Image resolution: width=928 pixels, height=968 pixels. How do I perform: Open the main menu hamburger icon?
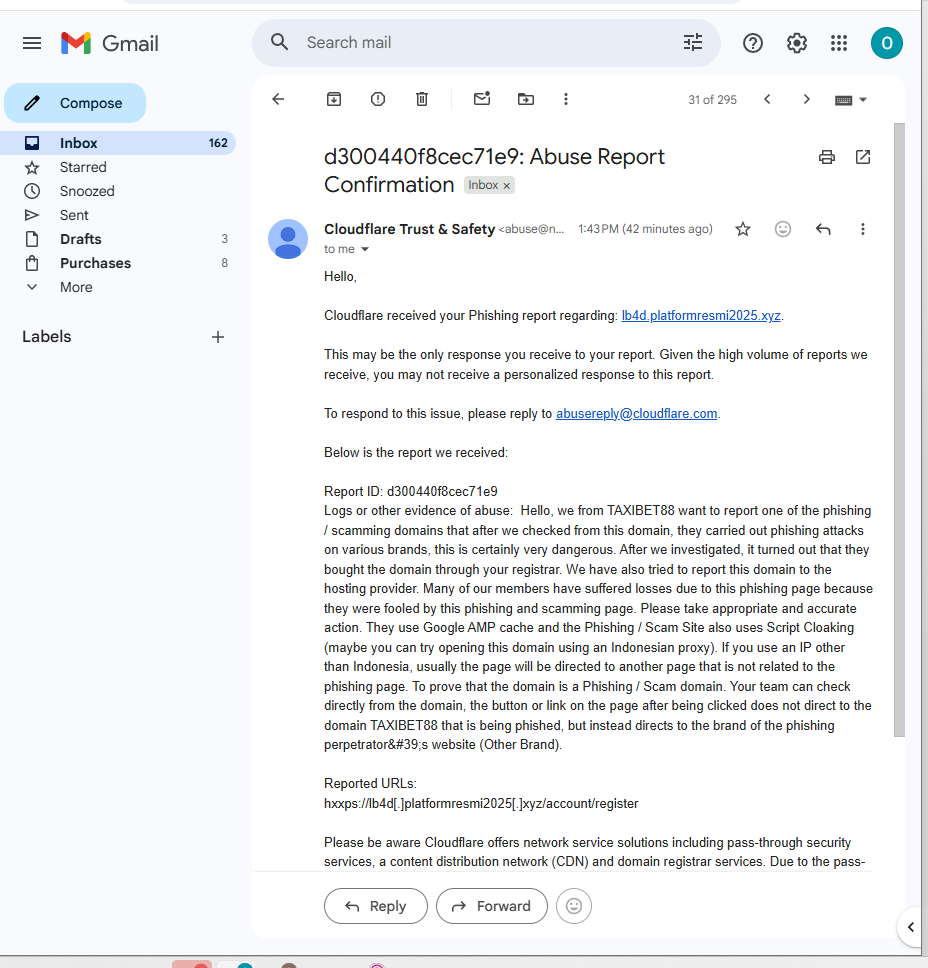(32, 43)
